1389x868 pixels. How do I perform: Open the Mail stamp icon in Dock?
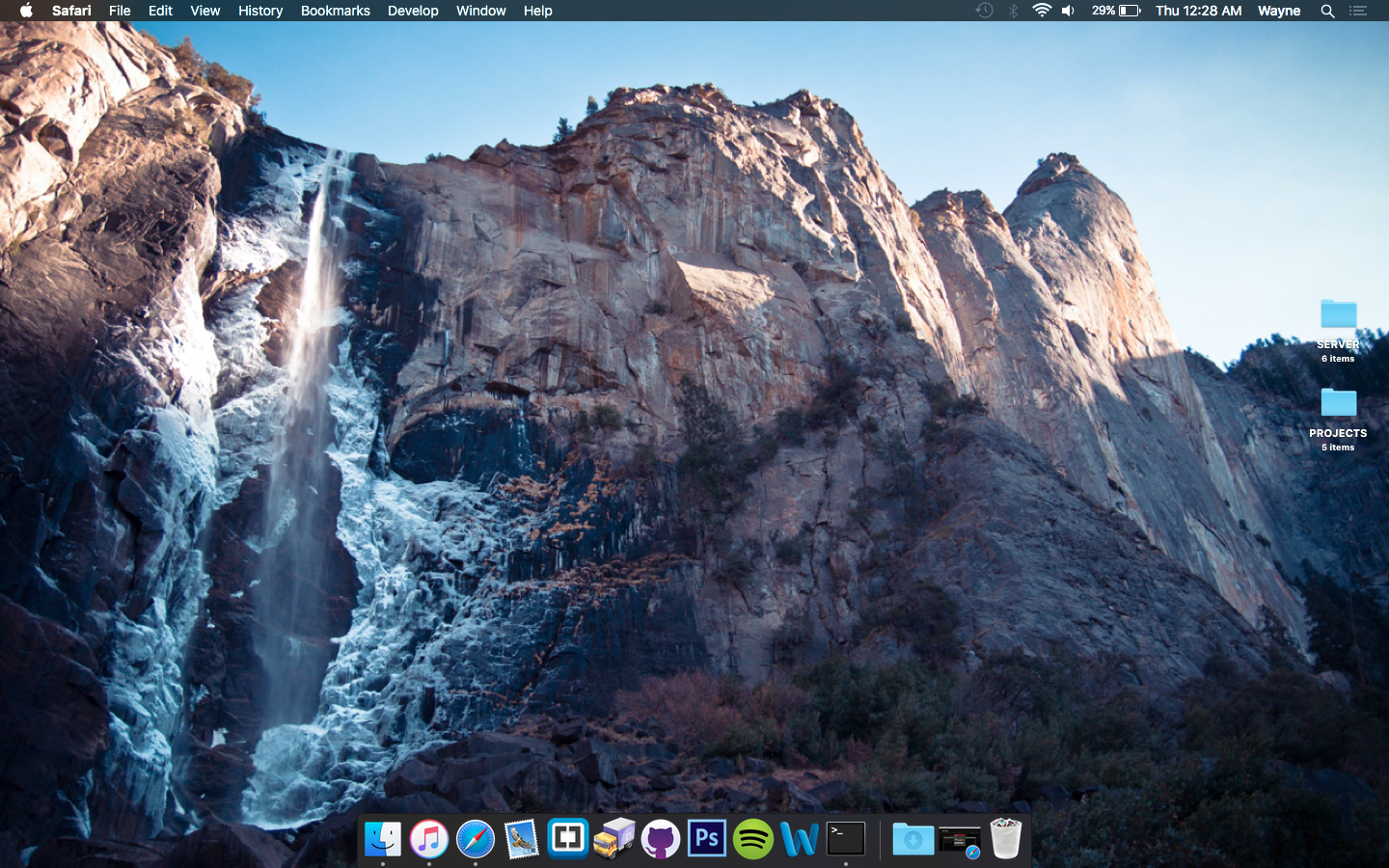(522, 839)
